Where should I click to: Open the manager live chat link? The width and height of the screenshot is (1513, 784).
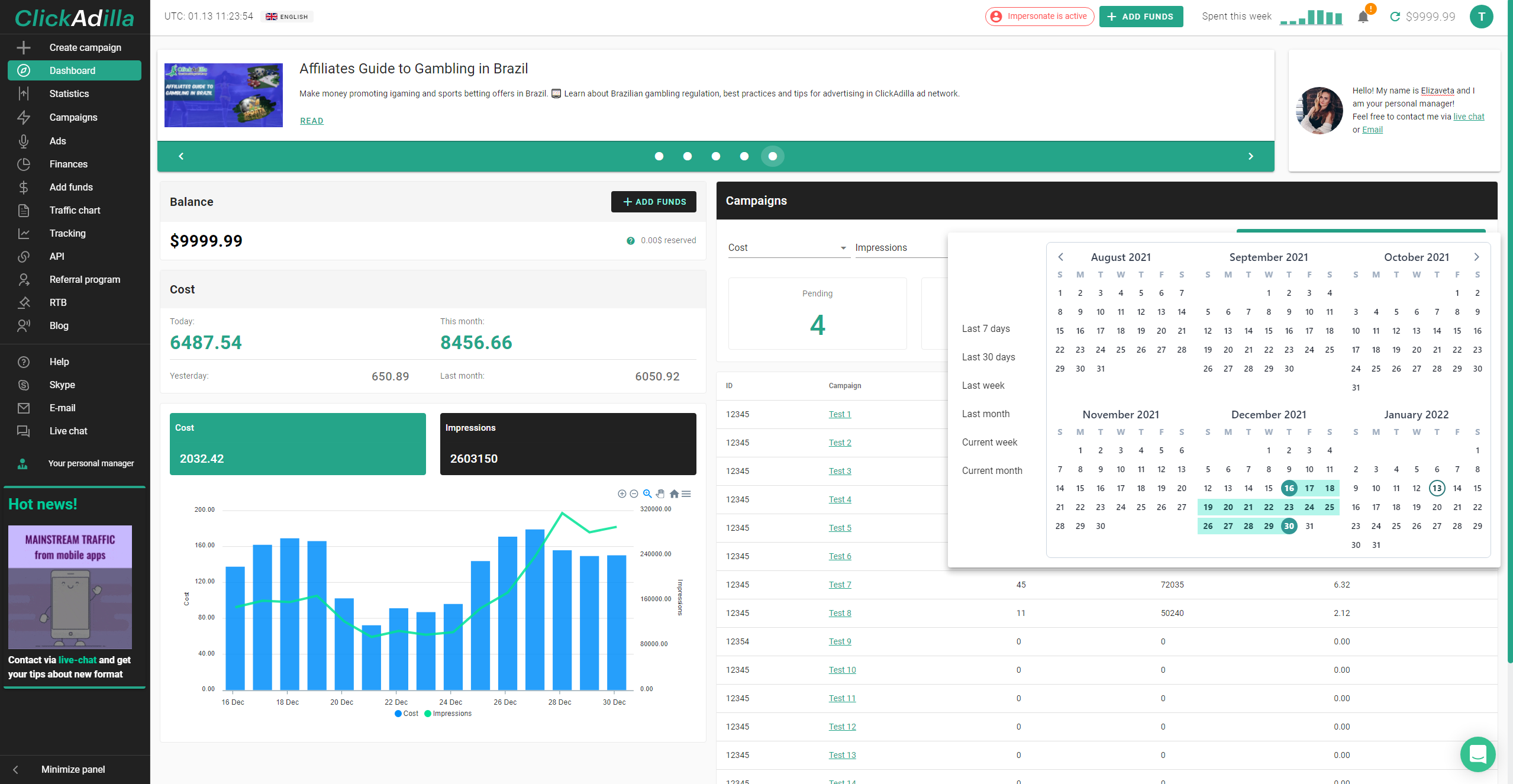coord(1469,117)
